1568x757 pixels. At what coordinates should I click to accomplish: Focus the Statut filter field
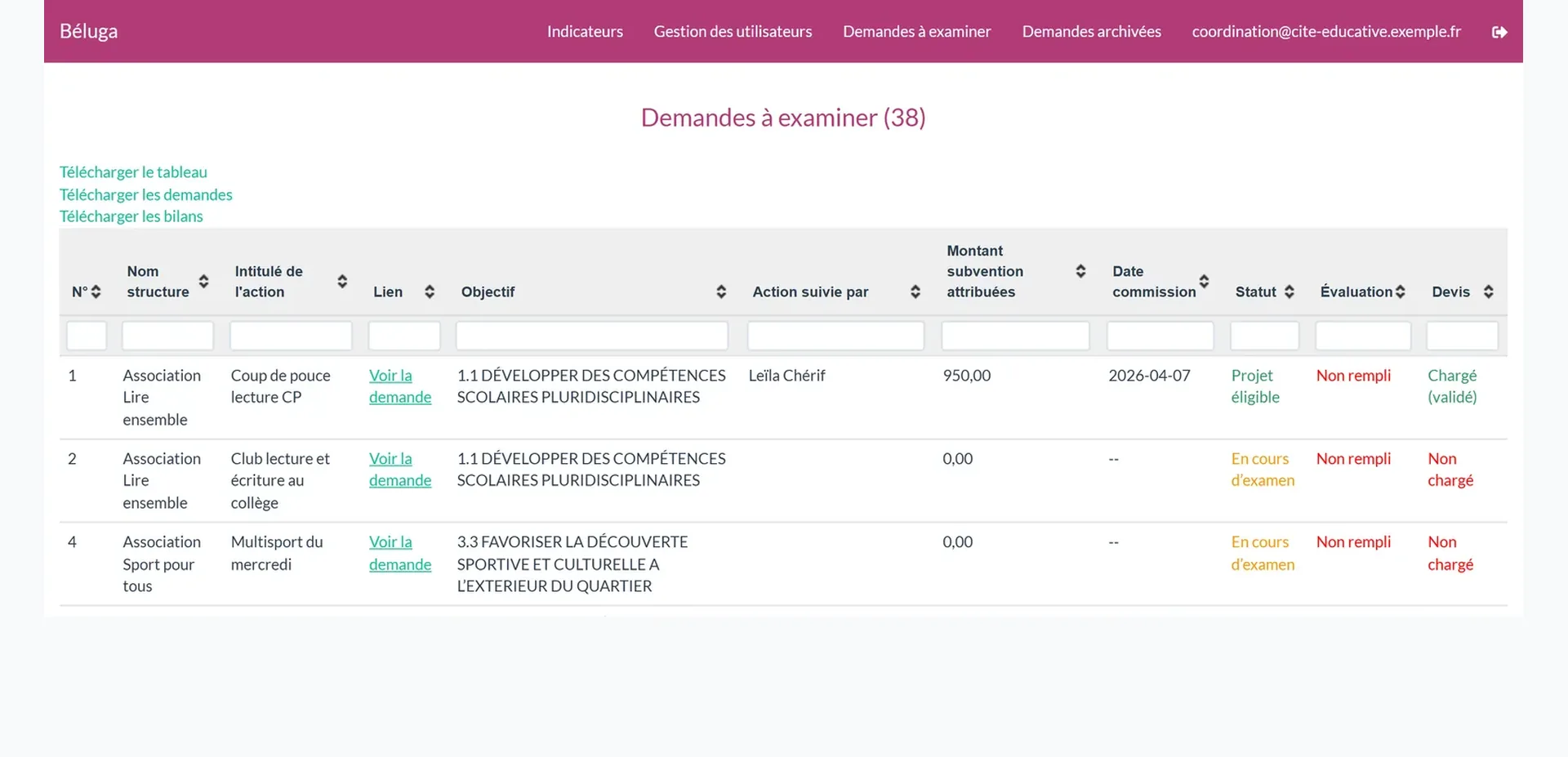[x=1265, y=336]
